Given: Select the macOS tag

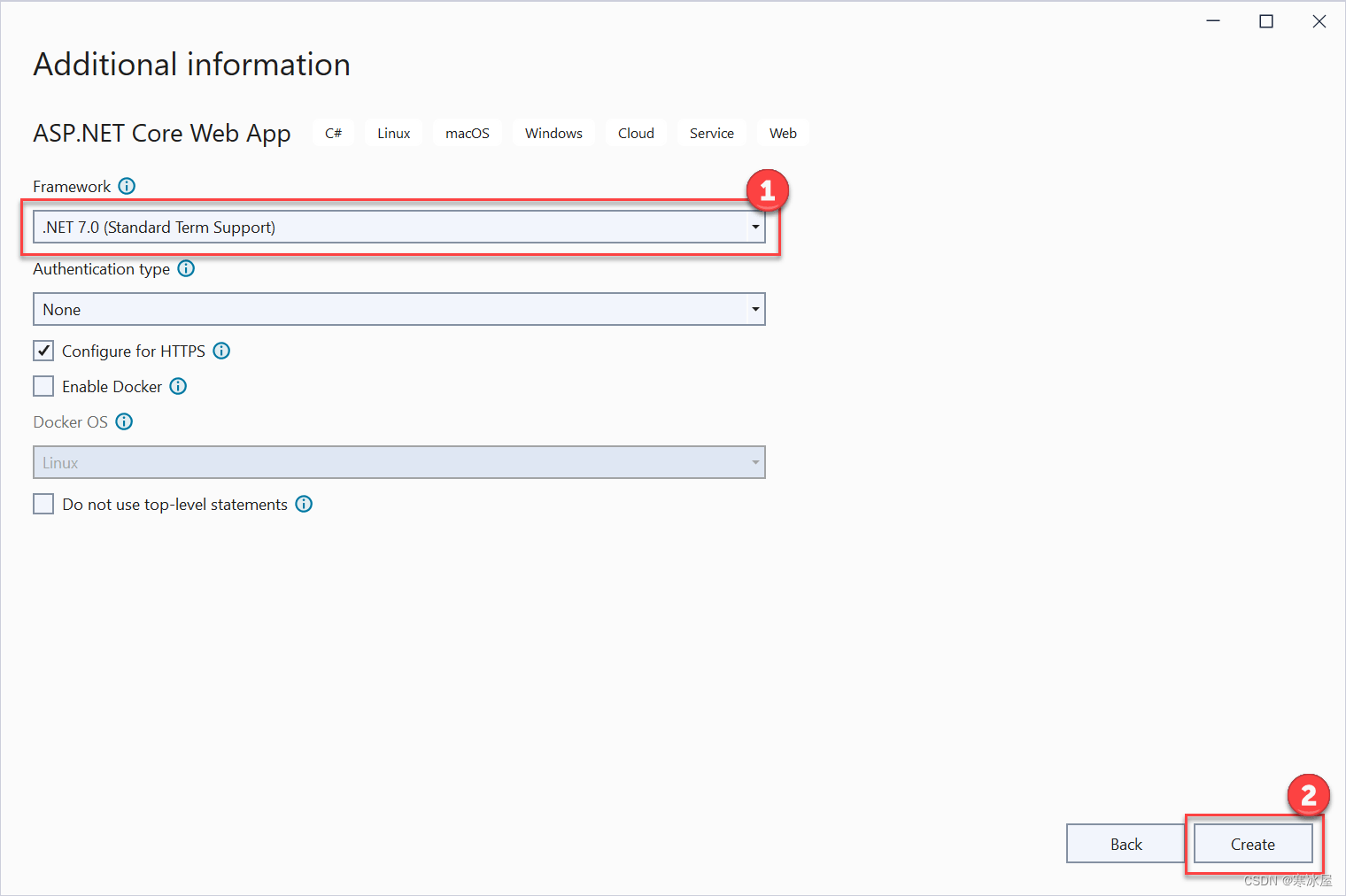Looking at the screenshot, I should [467, 133].
